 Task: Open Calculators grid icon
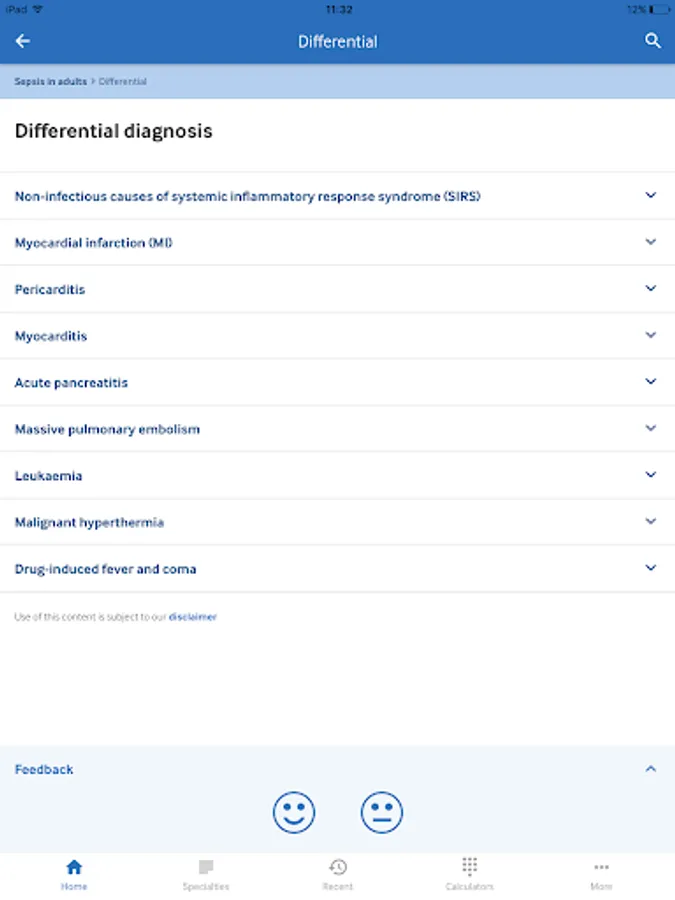click(x=469, y=872)
